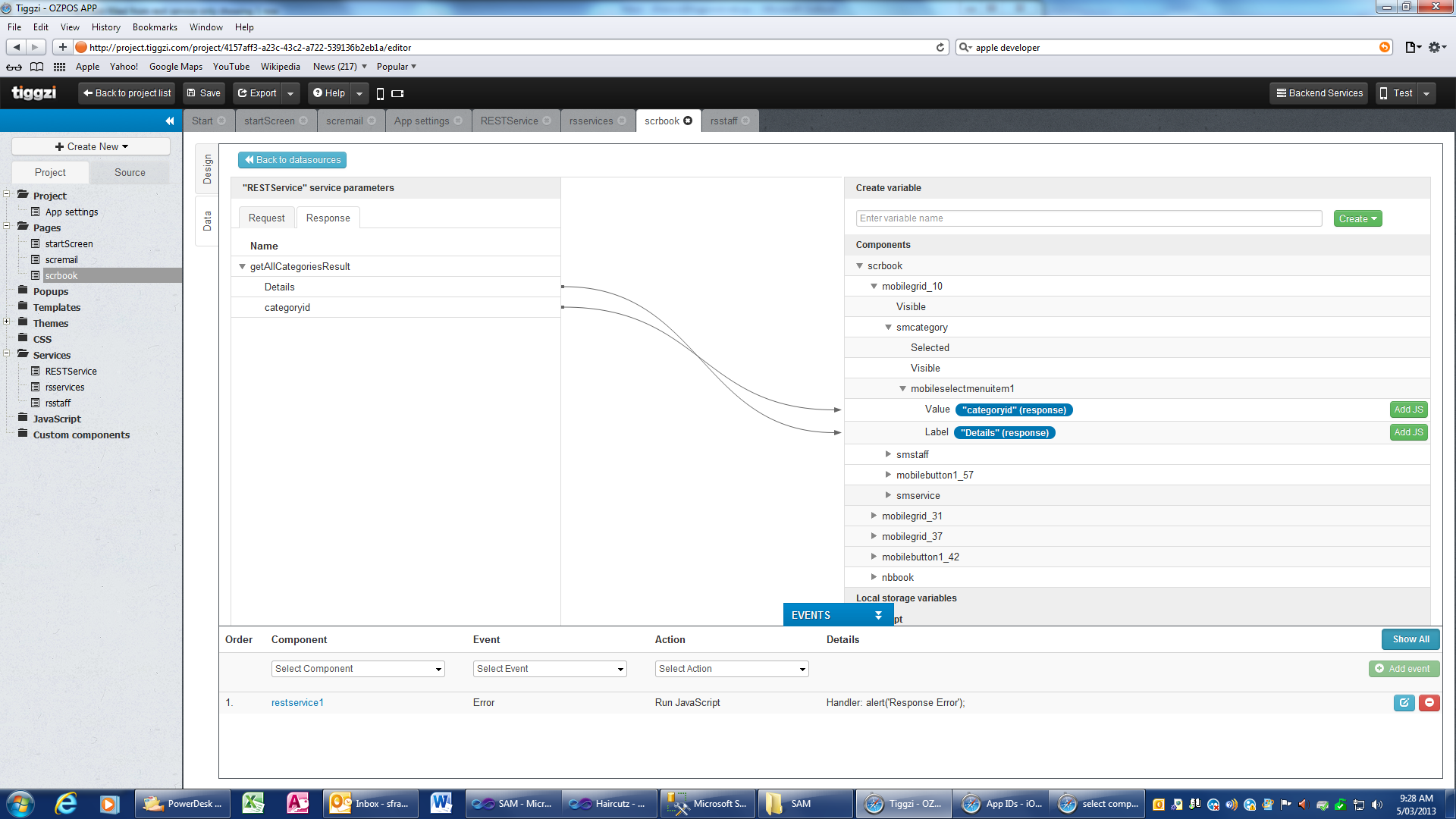Delete the restservice1 Error event

pyautogui.click(x=1429, y=702)
